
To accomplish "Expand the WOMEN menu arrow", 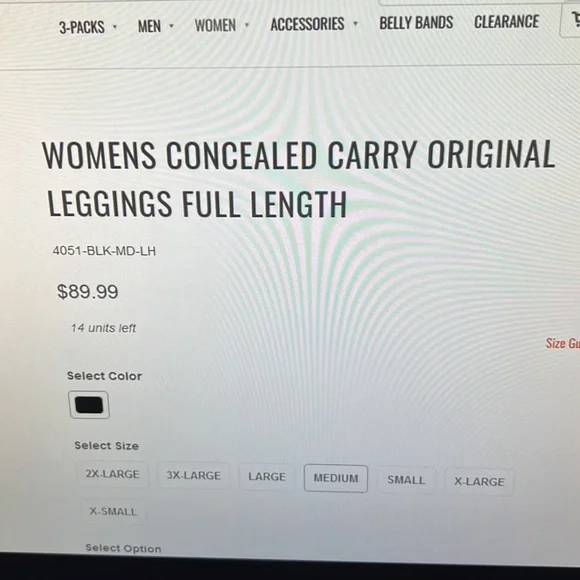I will tap(247, 25).
